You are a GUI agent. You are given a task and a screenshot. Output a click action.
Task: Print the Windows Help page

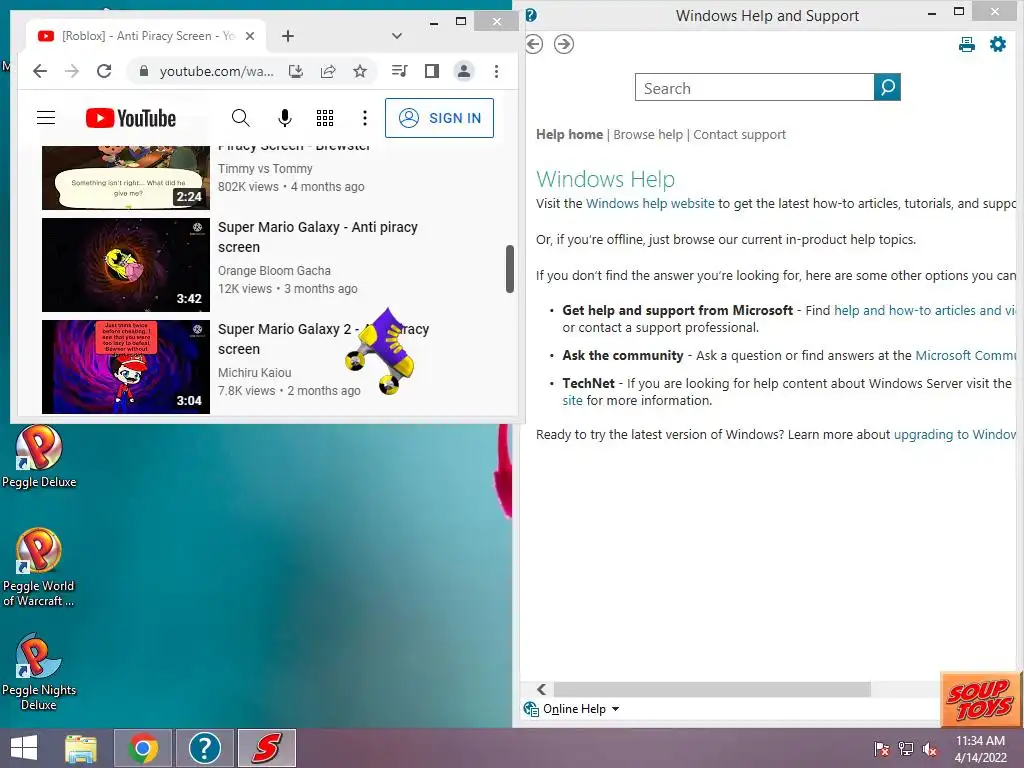point(967,44)
